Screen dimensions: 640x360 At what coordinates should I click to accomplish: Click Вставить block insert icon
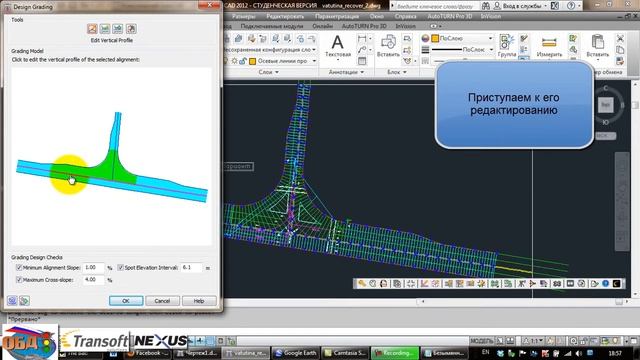pyautogui.click(x=388, y=46)
